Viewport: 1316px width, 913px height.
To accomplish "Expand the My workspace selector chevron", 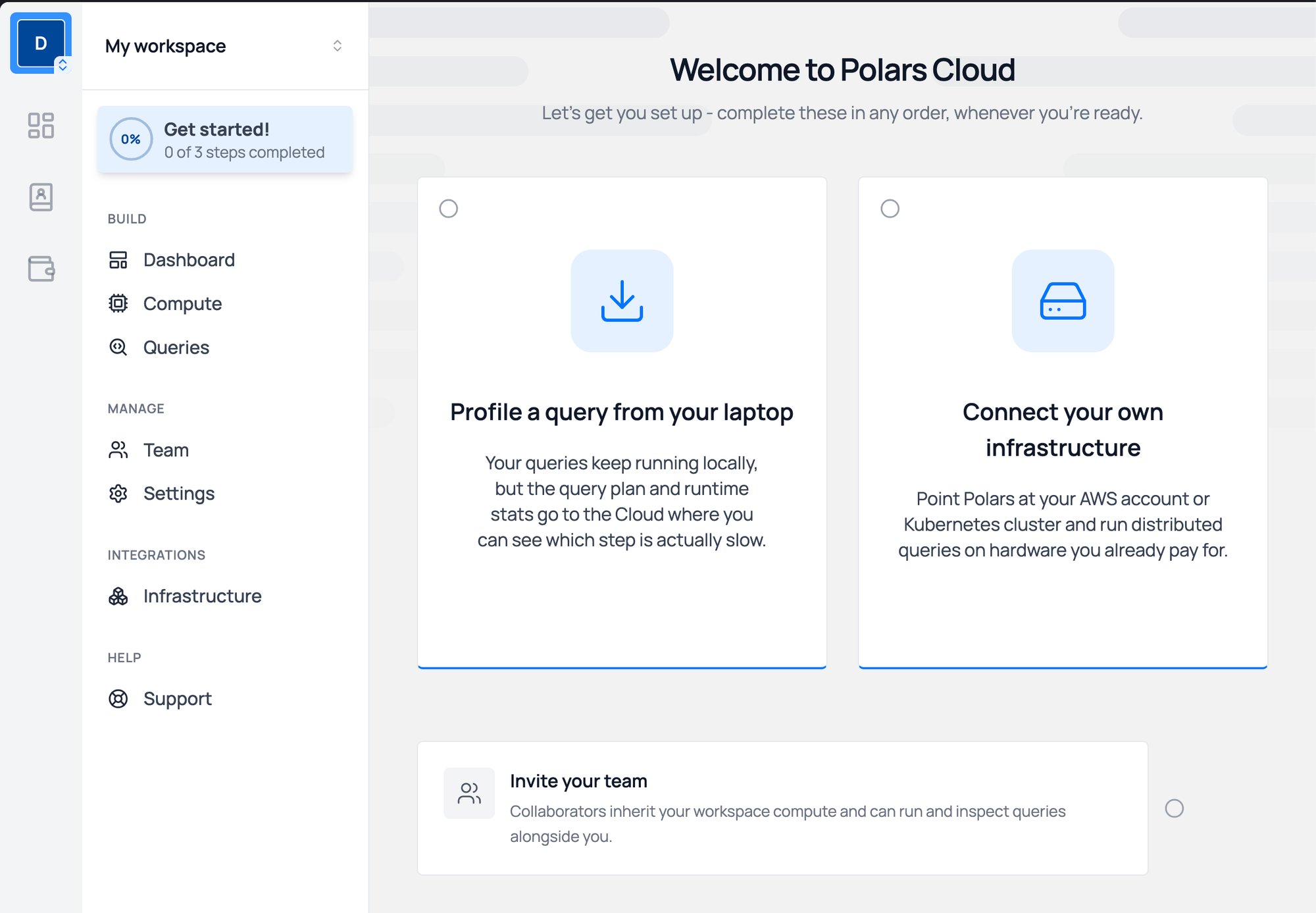I will [338, 45].
